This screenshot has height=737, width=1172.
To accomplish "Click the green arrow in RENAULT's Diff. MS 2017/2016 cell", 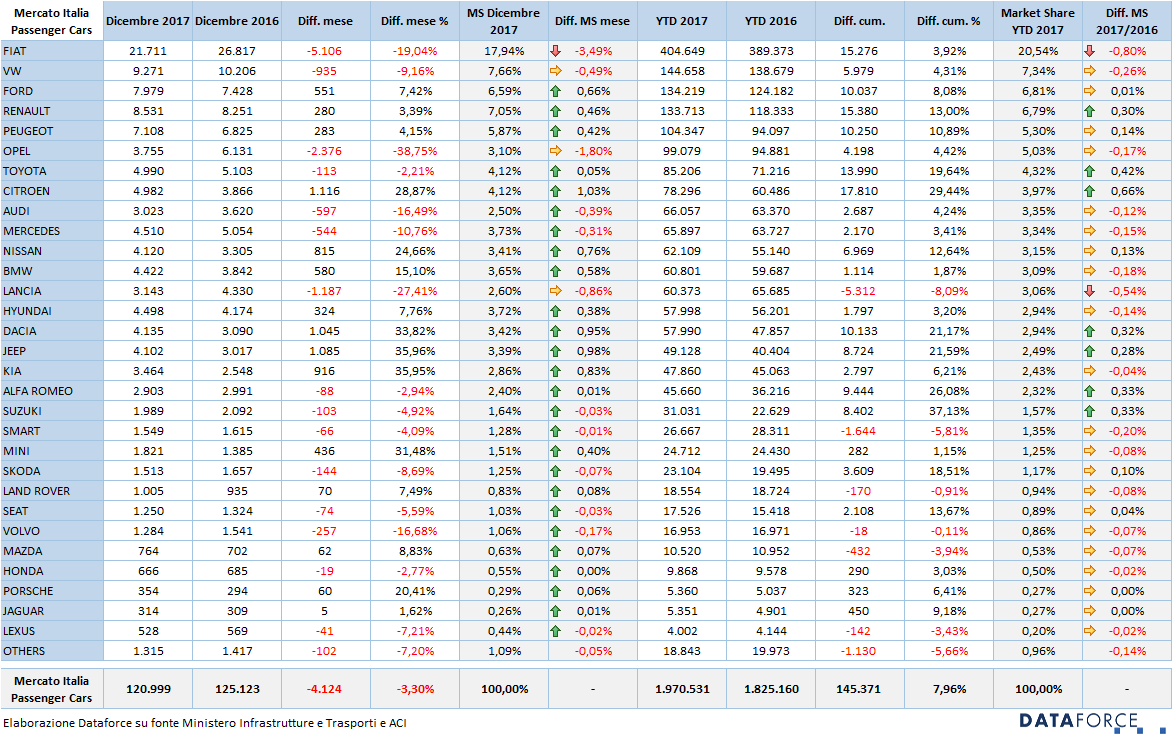I will [x=1090, y=111].
